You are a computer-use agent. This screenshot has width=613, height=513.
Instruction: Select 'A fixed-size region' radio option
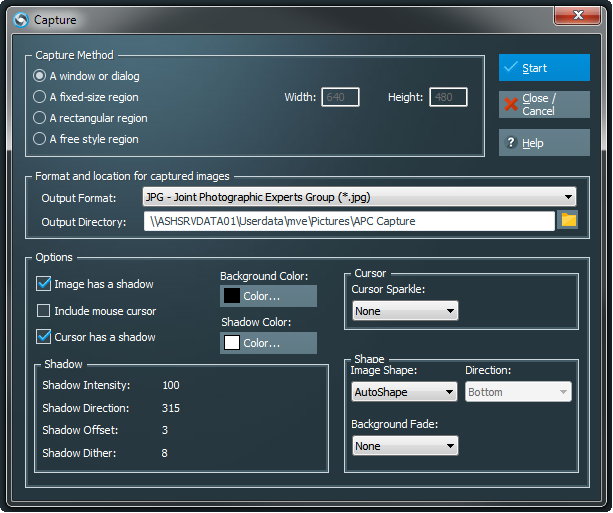point(40,97)
